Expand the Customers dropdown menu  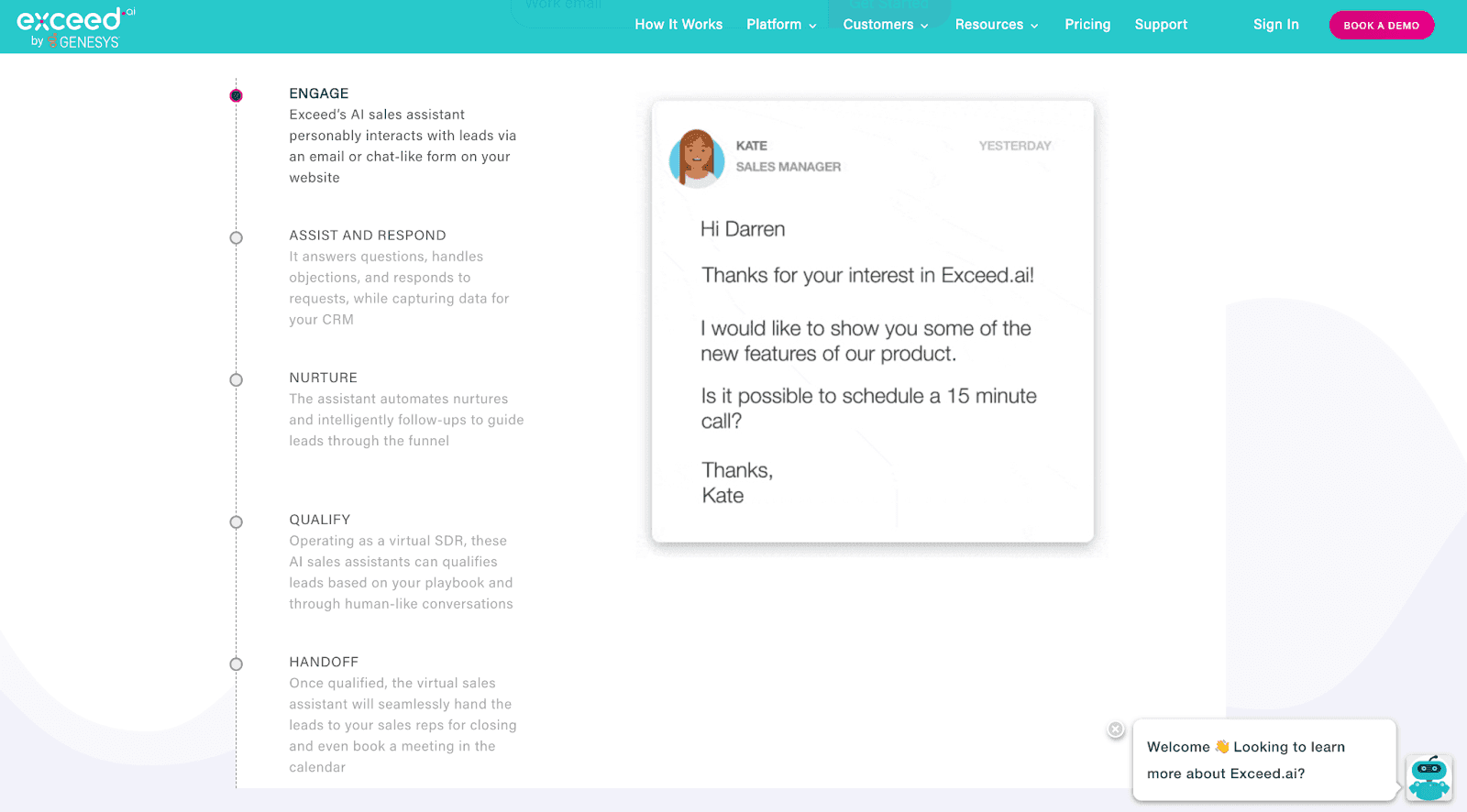(885, 25)
